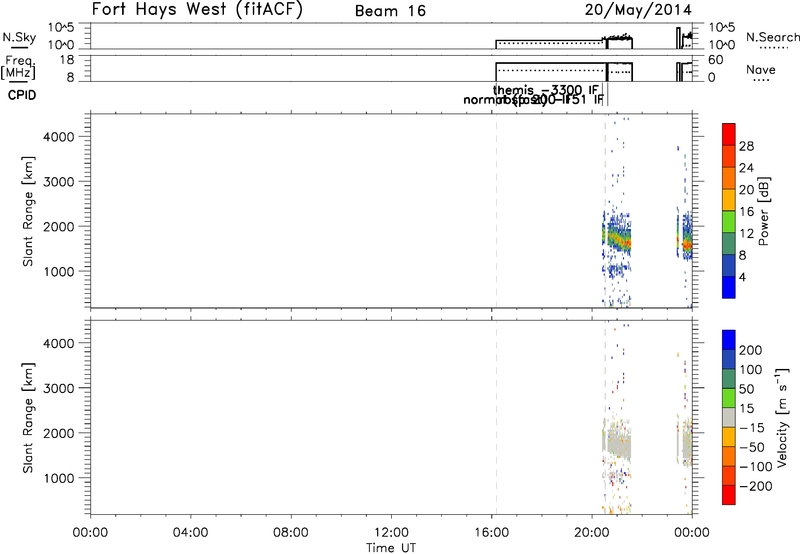Click the 'Velocity [m s-1]' color bar label

click(782, 417)
